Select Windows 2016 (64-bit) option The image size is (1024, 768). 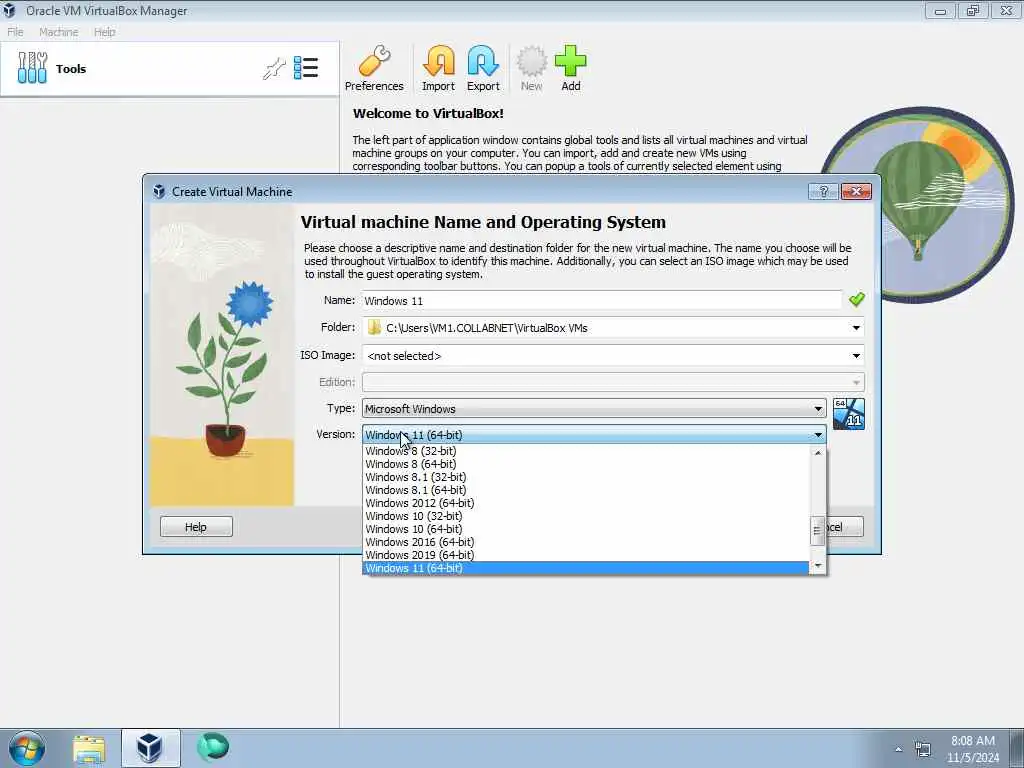pos(586,542)
